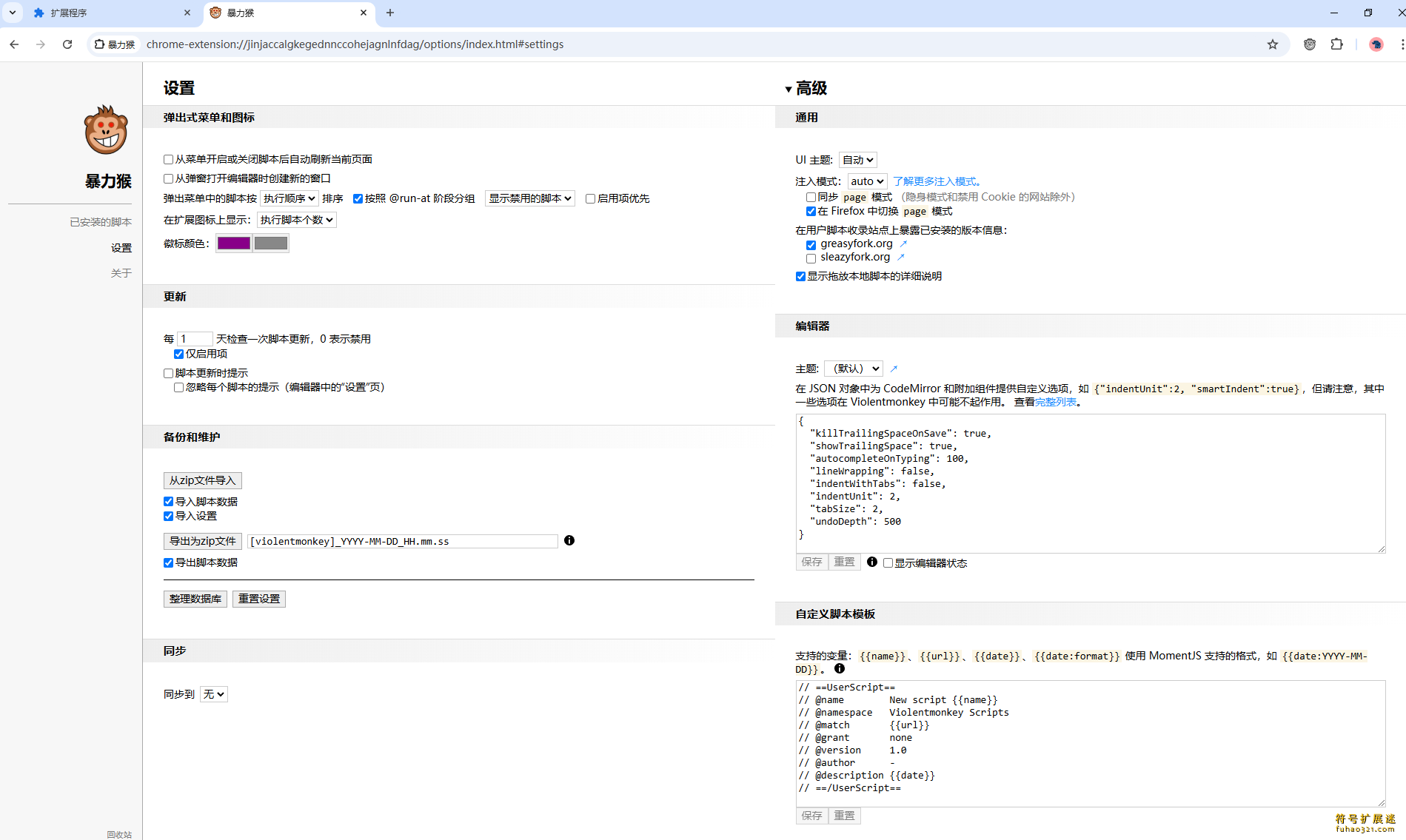Select 设置 in sidebar

121,248
